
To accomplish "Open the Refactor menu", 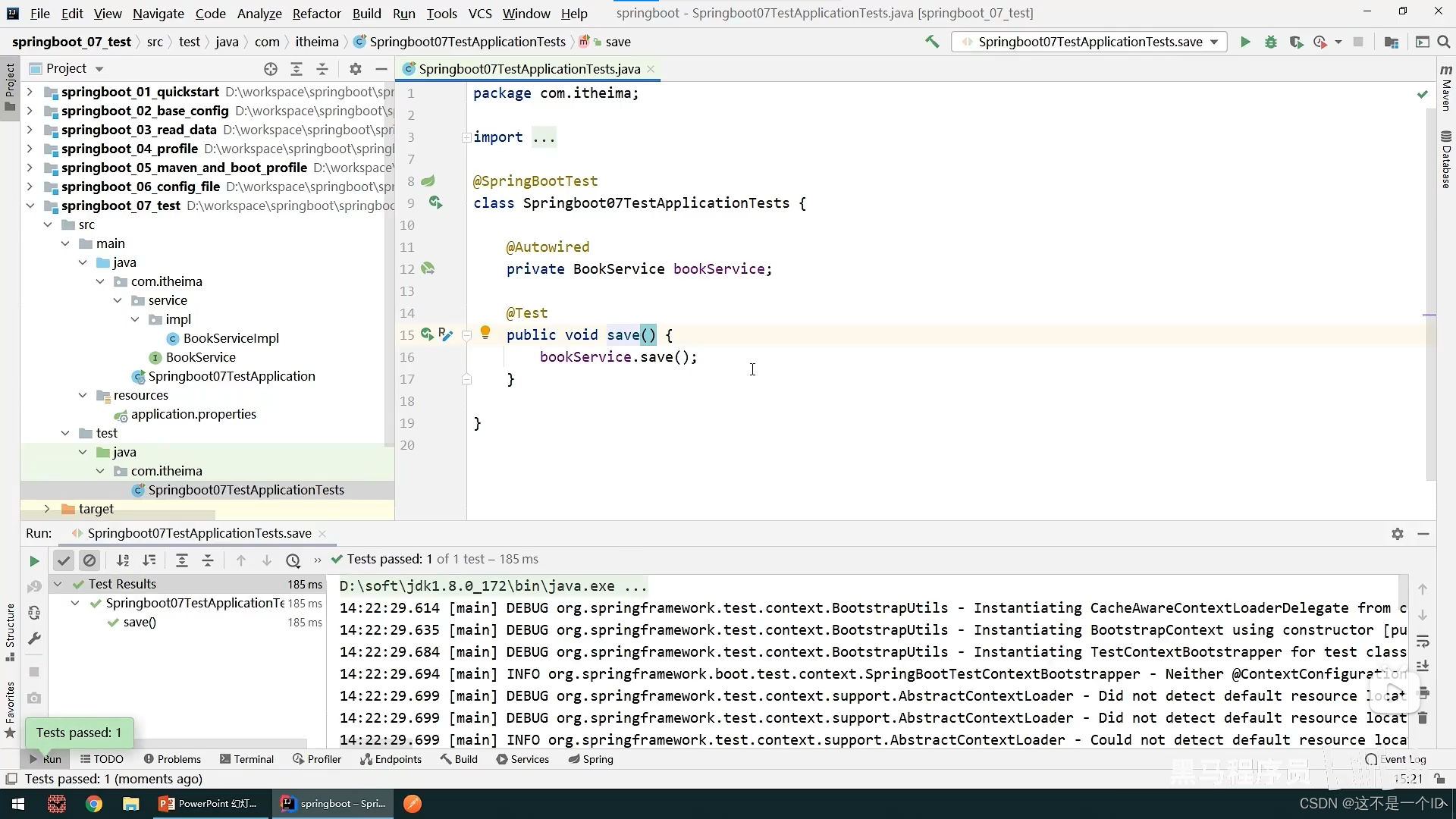I will click(316, 13).
